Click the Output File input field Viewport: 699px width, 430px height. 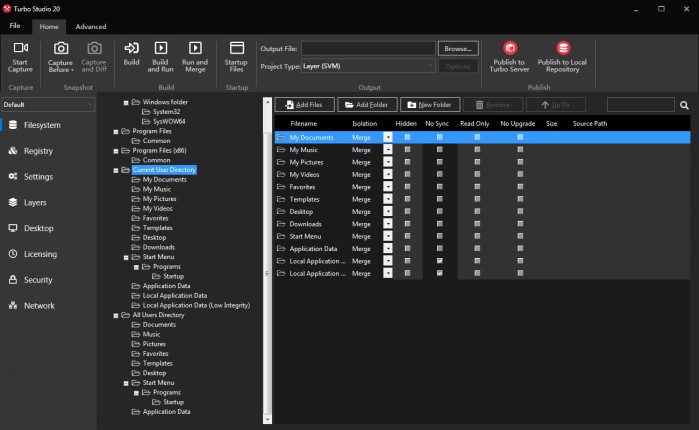[x=368, y=48]
